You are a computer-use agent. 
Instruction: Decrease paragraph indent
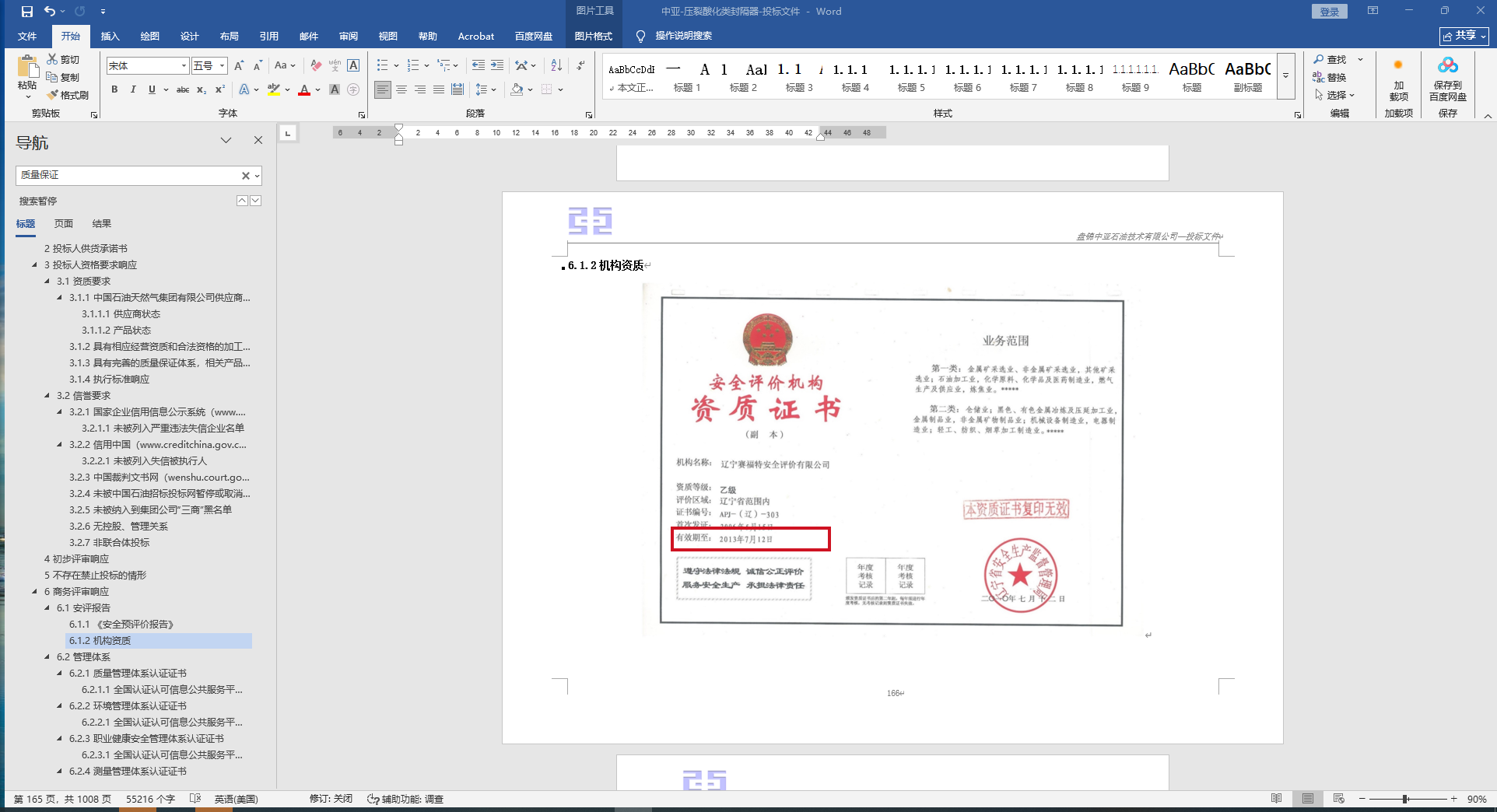pyautogui.click(x=479, y=66)
